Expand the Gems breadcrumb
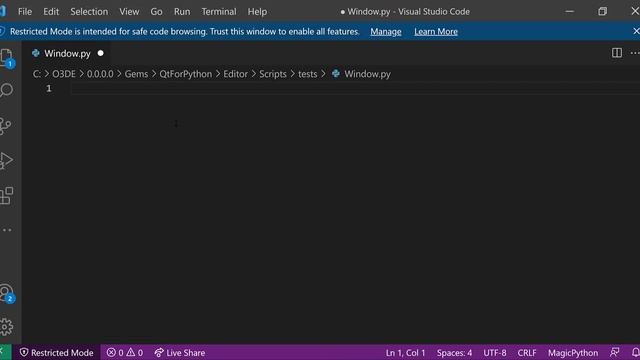Image resolution: width=640 pixels, height=360 pixels. pyautogui.click(x=136, y=74)
